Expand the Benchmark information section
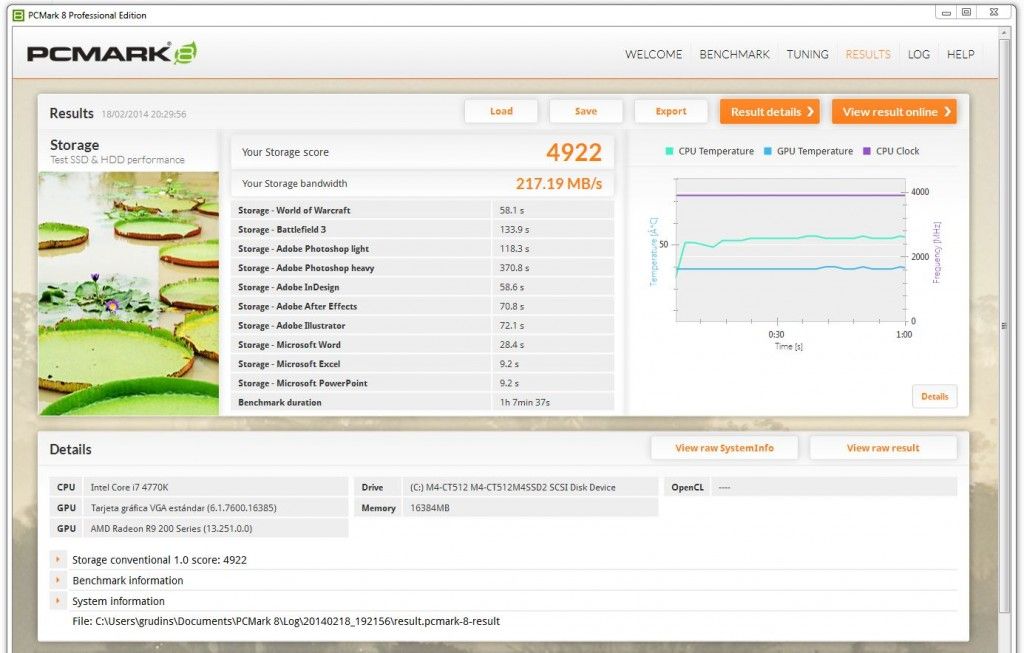This screenshot has height=653, width=1024. [57, 581]
